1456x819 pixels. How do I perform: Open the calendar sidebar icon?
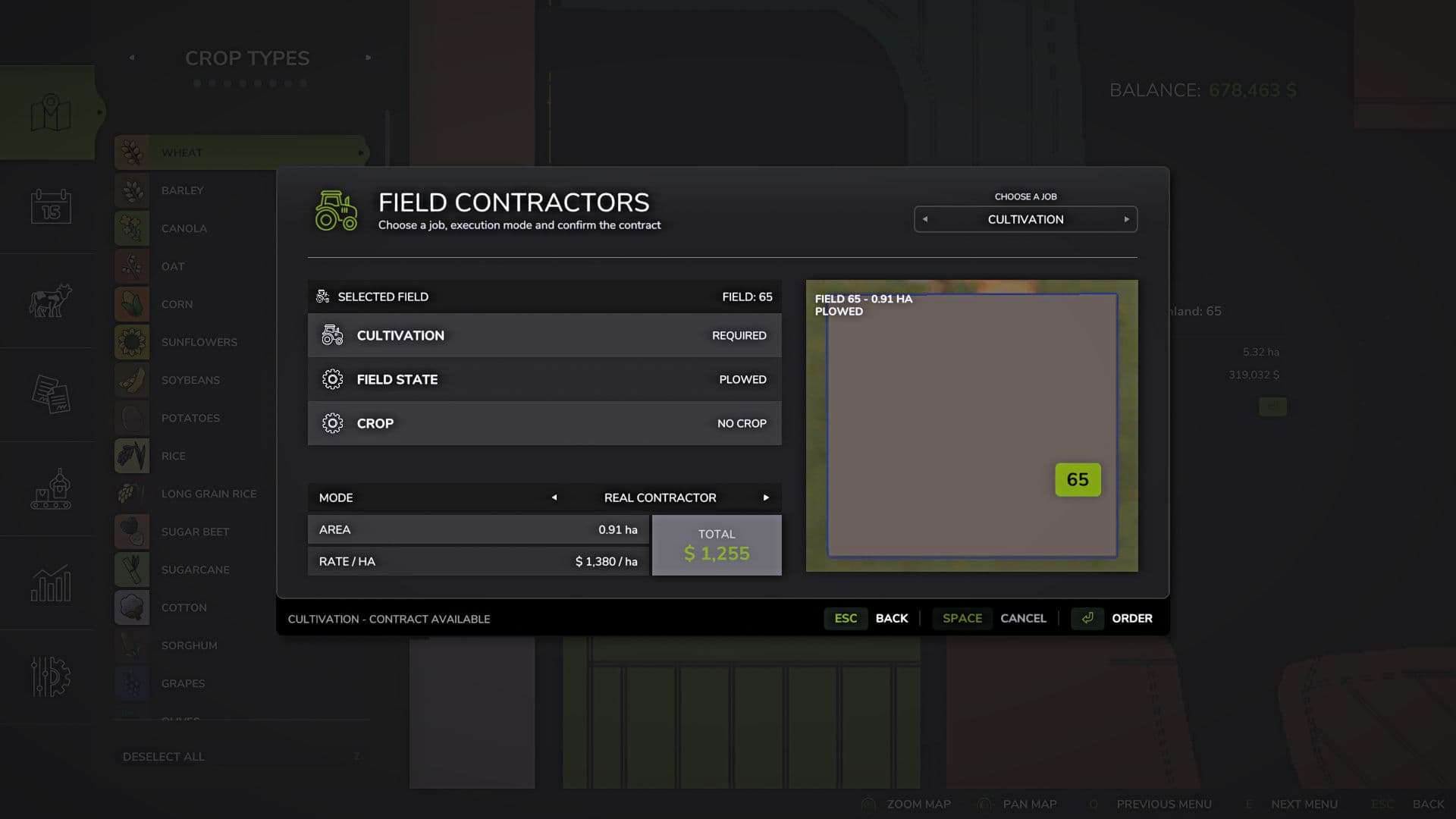click(51, 206)
